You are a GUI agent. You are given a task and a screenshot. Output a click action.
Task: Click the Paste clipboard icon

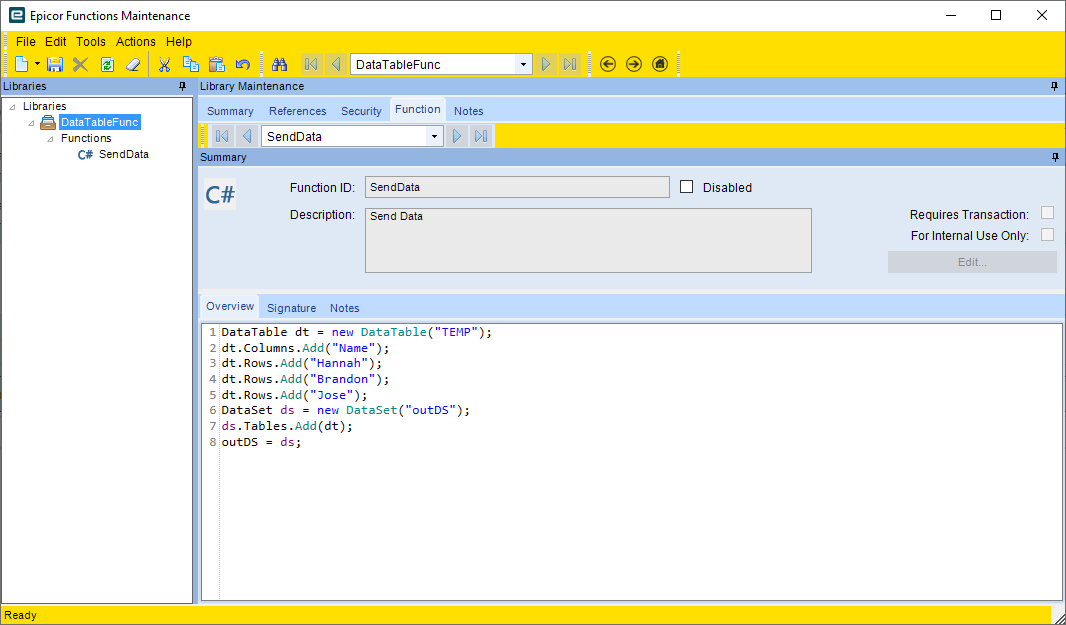coord(217,65)
